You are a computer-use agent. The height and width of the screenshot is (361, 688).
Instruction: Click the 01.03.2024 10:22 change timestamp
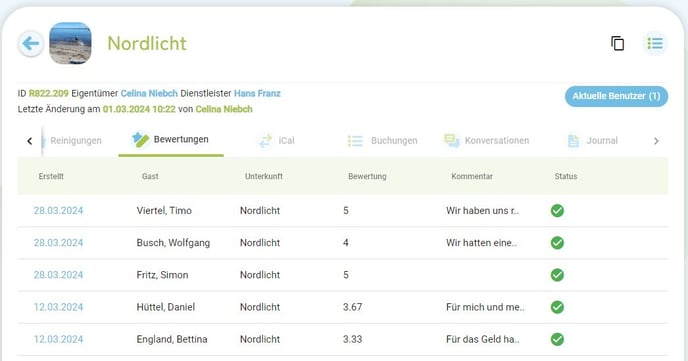coord(139,109)
